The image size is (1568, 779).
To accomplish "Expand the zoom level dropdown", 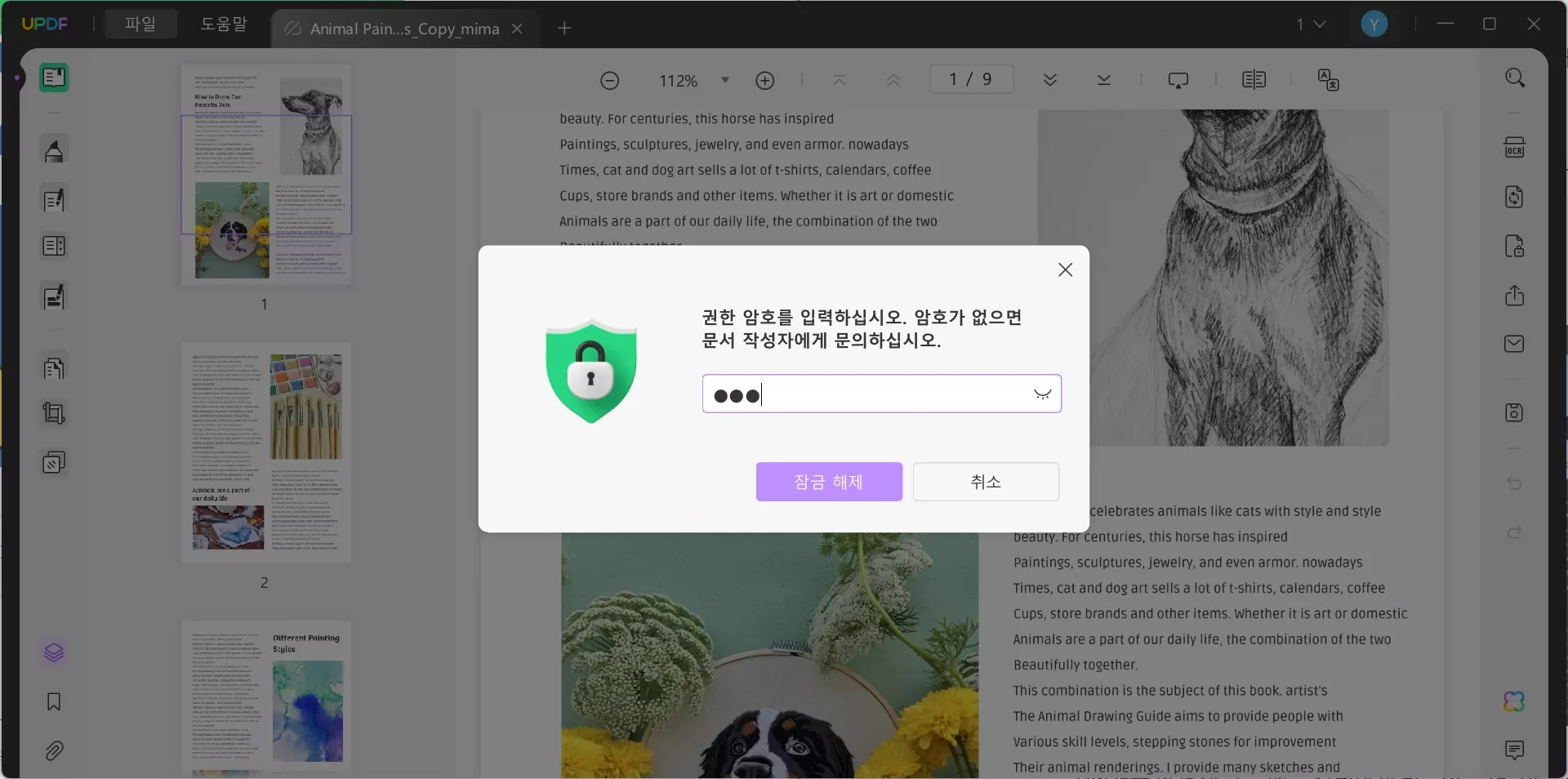I will click(x=724, y=80).
